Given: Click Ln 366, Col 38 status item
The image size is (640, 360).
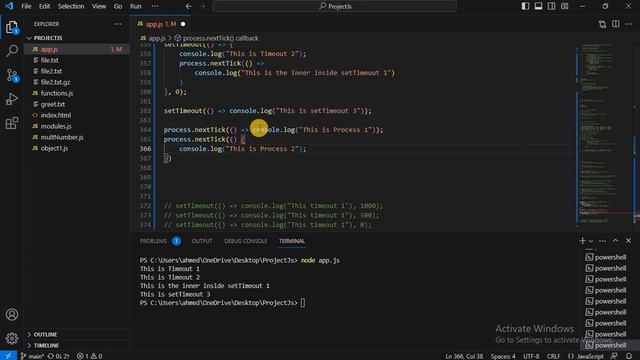Looking at the screenshot, I should point(464,356).
